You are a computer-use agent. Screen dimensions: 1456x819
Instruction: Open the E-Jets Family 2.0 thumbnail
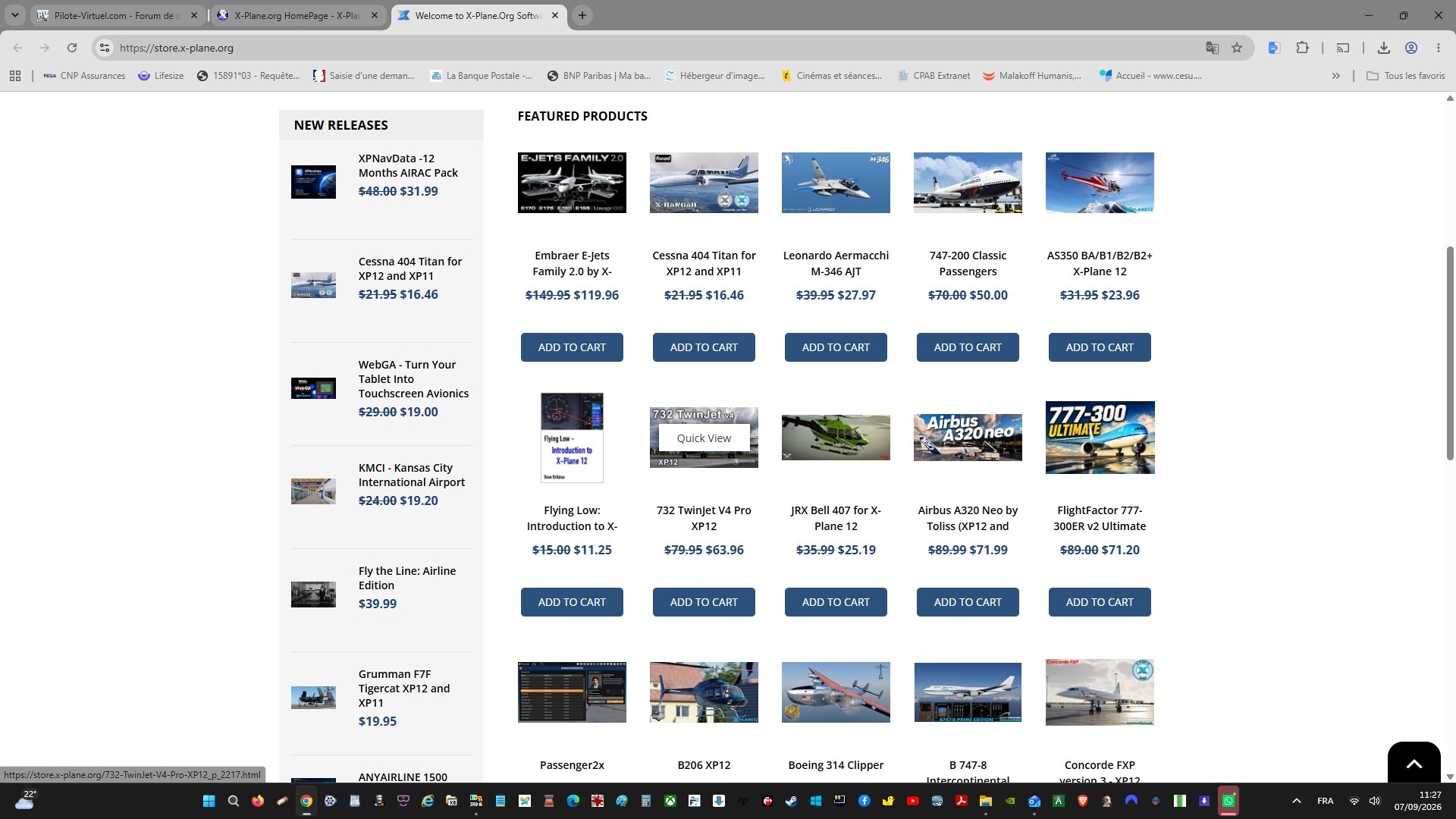572,183
